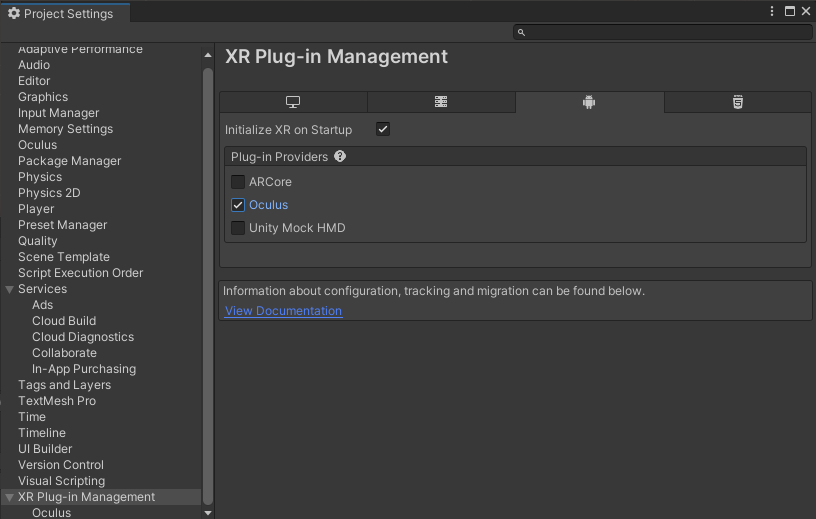Toggle Initialize XR on Startup checkbox
816x519 pixels.
[383, 129]
